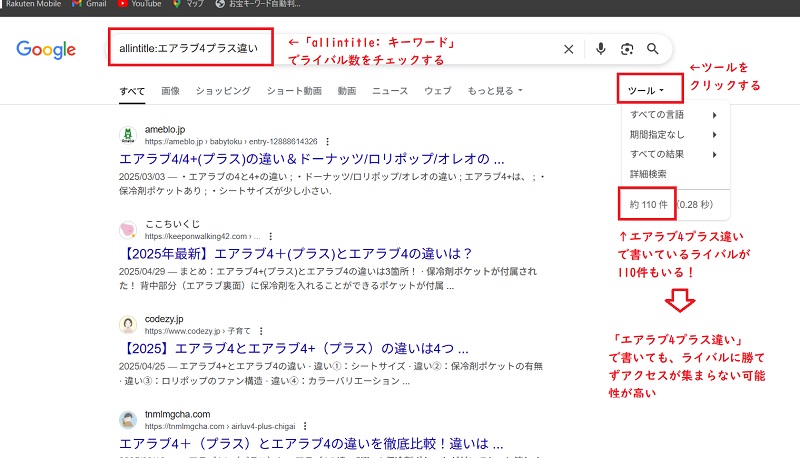Switch to the ショート動画 tab
The image size is (800, 458).
(294, 91)
